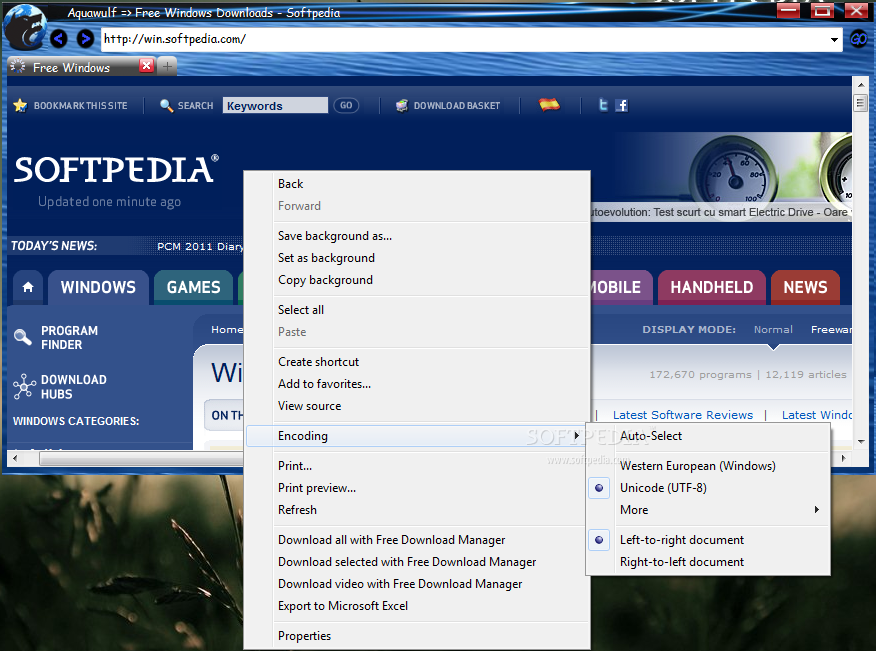The height and width of the screenshot is (651, 876).
Task: Expand the Encoding submenu arrow
Action: [577, 435]
